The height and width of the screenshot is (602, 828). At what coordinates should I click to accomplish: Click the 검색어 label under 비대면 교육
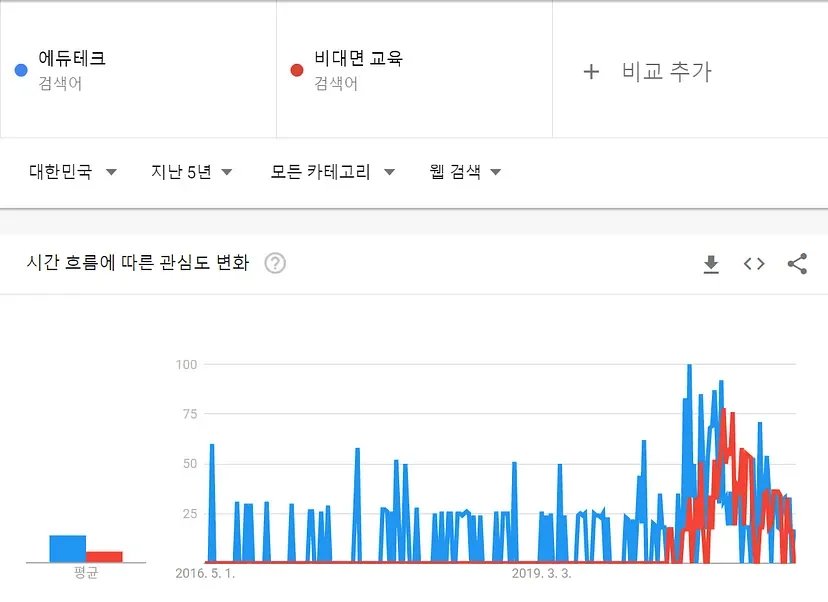tap(336, 83)
